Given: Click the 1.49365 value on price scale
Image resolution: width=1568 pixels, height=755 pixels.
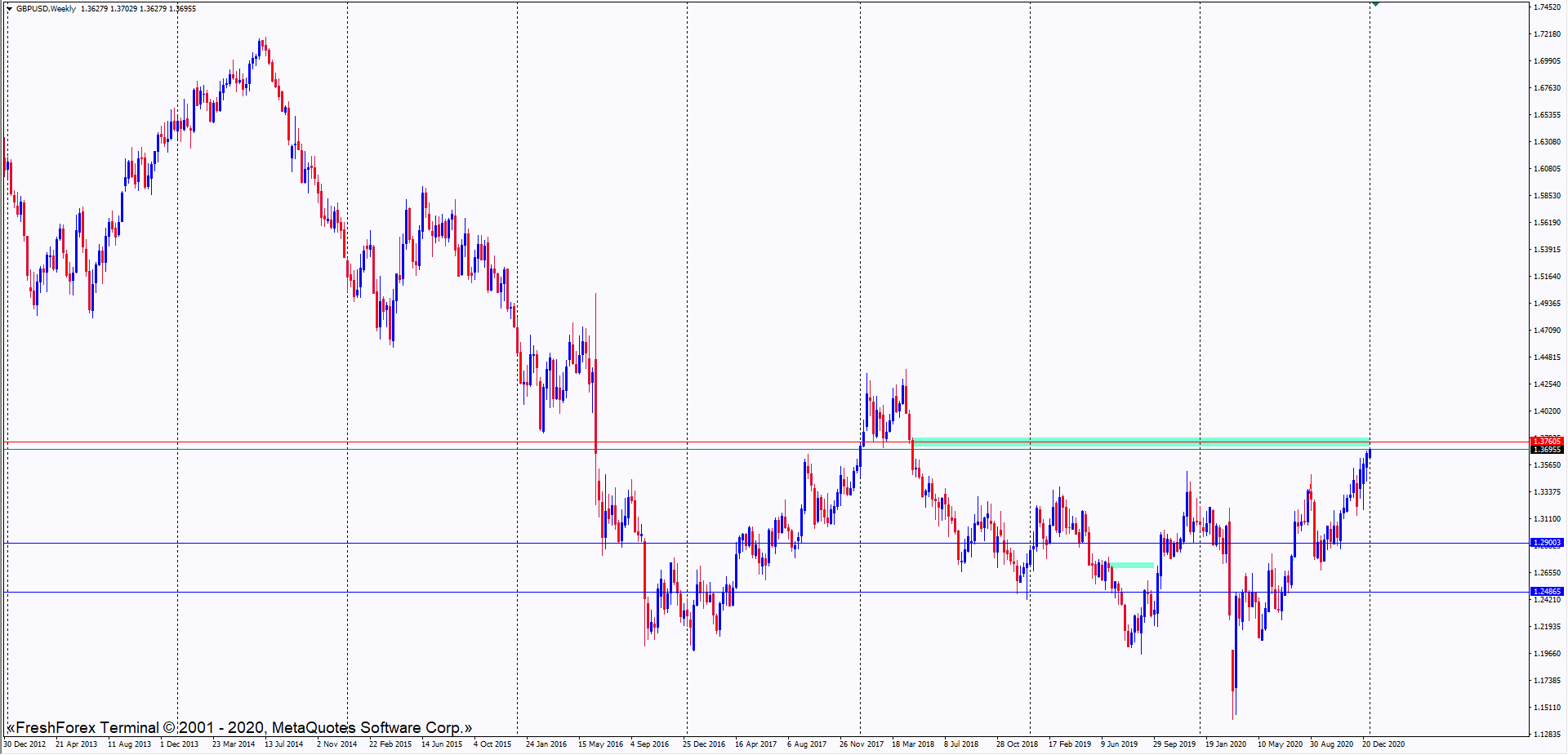Looking at the screenshot, I should tap(1547, 304).
